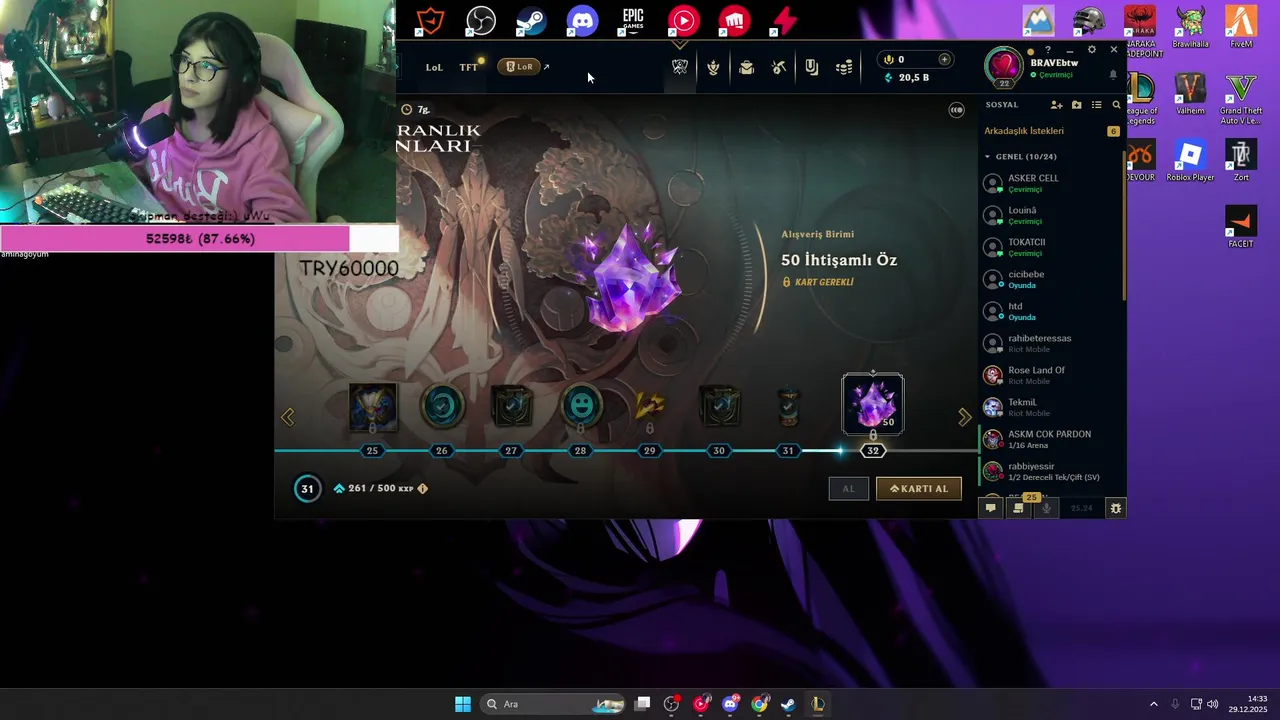Image resolution: width=1280 pixels, height=720 pixels.
Task: Switch to the LoL game tab
Action: coord(434,67)
